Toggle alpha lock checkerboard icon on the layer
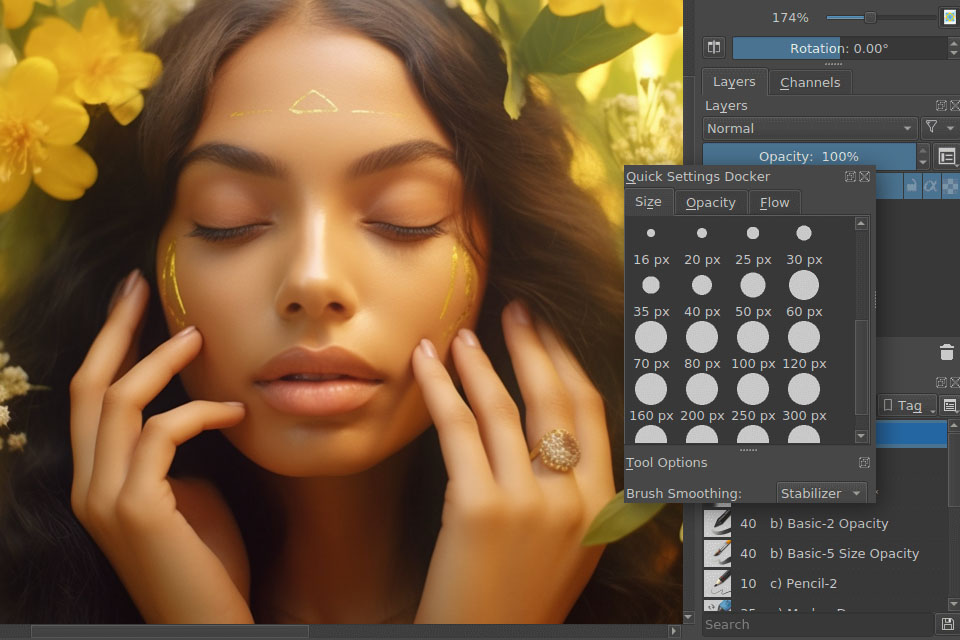The height and width of the screenshot is (640, 960). (x=950, y=186)
